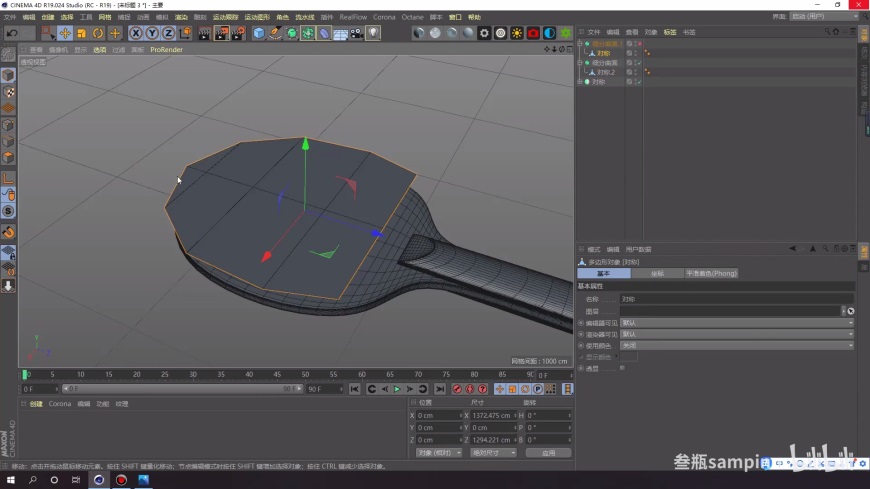The height and width of the screenshot is (489, 870).
Task: Select the Move tool in the top toolbar
Action: click(65, 33)
